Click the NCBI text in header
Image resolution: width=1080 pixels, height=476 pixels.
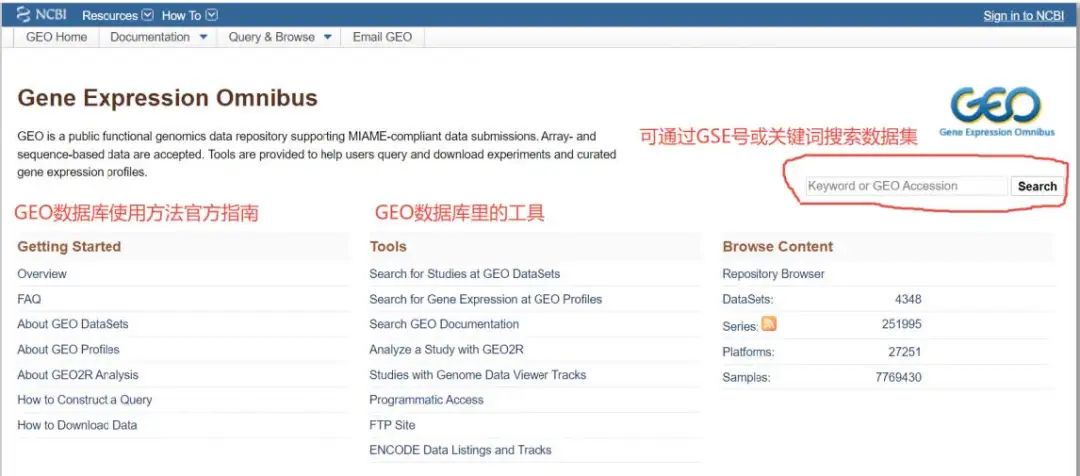(x=51, y=14)
